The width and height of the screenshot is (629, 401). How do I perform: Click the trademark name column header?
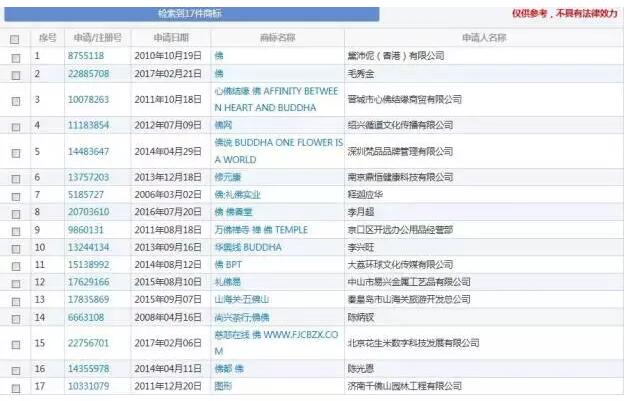point(278,38)
